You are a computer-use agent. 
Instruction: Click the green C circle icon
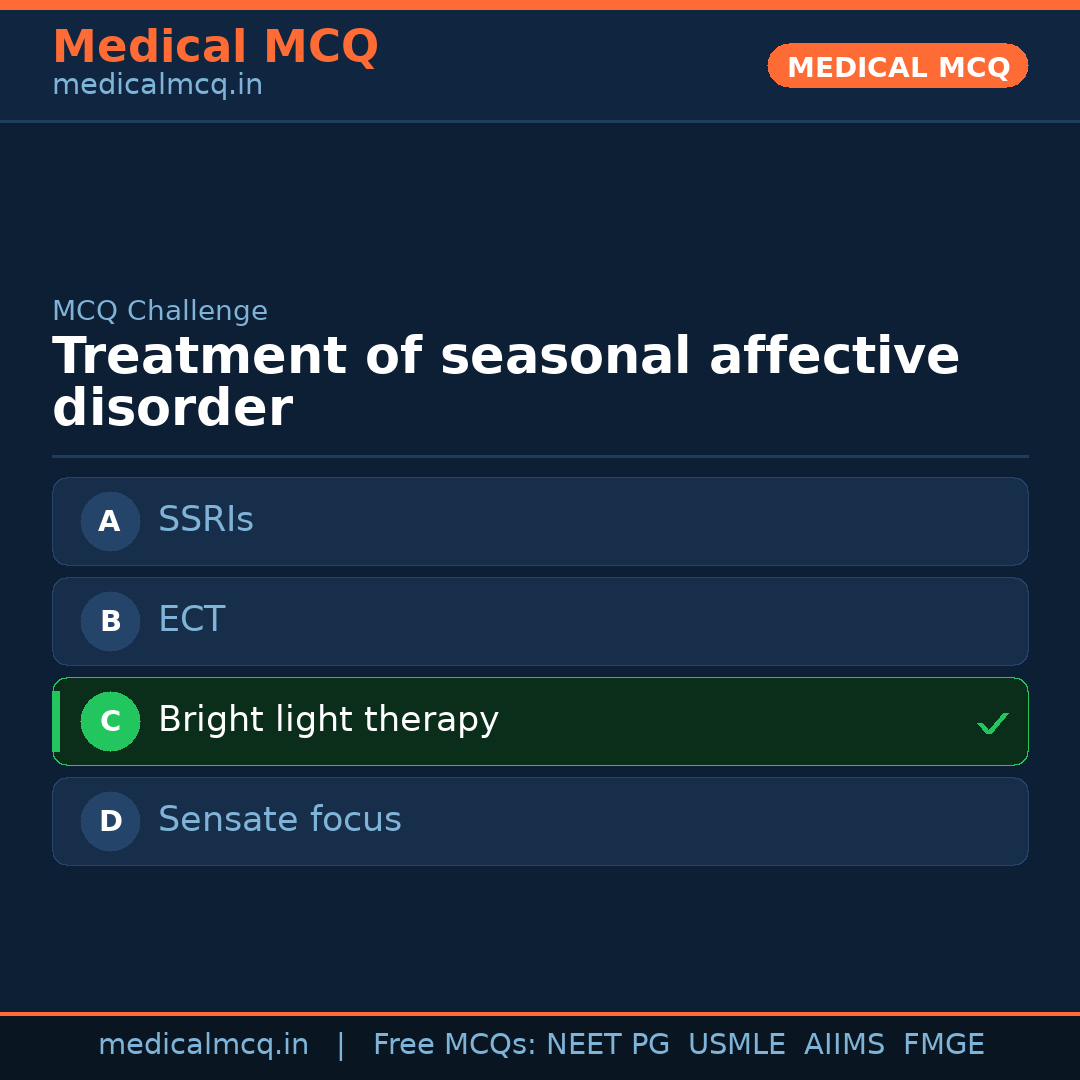pyautogui.click(x=110, y=721)
